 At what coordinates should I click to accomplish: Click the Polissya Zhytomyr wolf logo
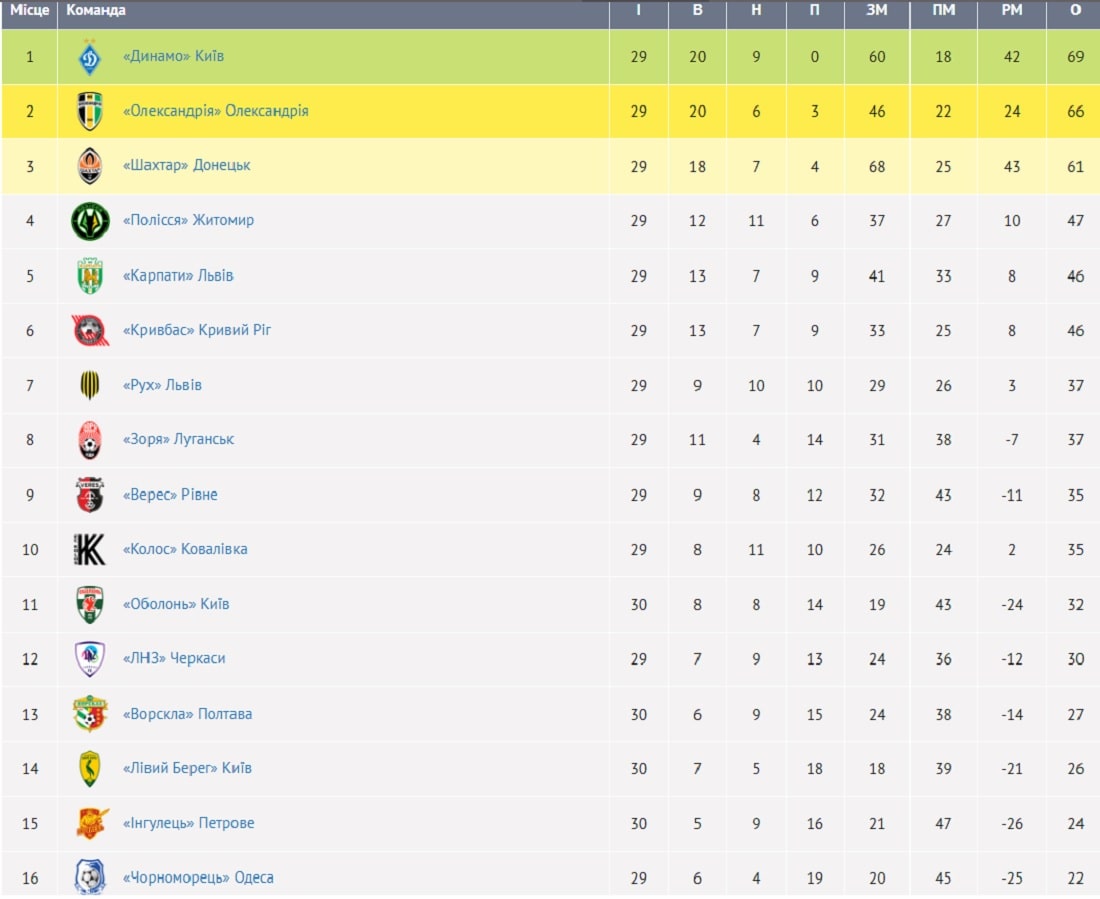(90, 221)
